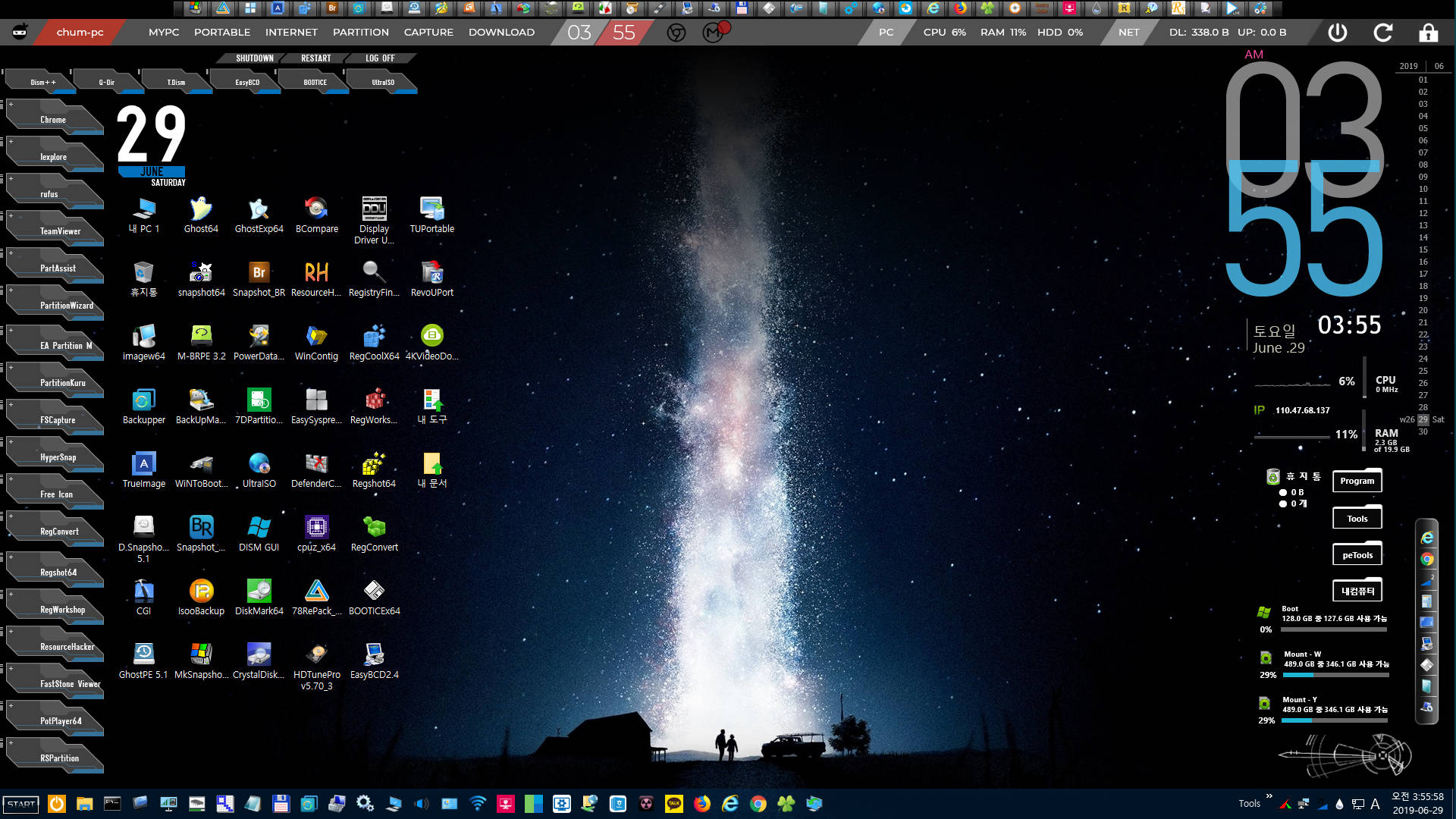Open 4KVideoDownloader desktop icon

431,343
